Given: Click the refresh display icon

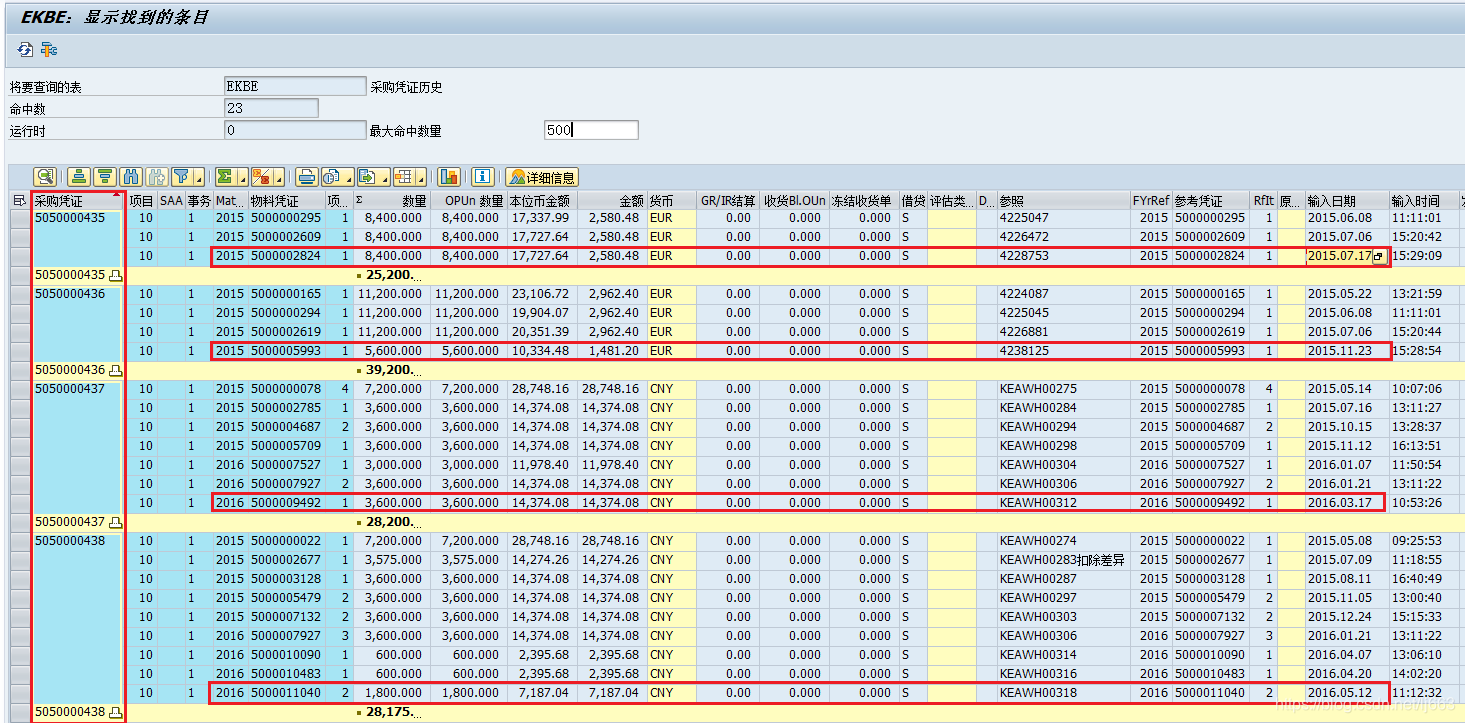Looking at the screenshot, I should click(x=23, y=48).
